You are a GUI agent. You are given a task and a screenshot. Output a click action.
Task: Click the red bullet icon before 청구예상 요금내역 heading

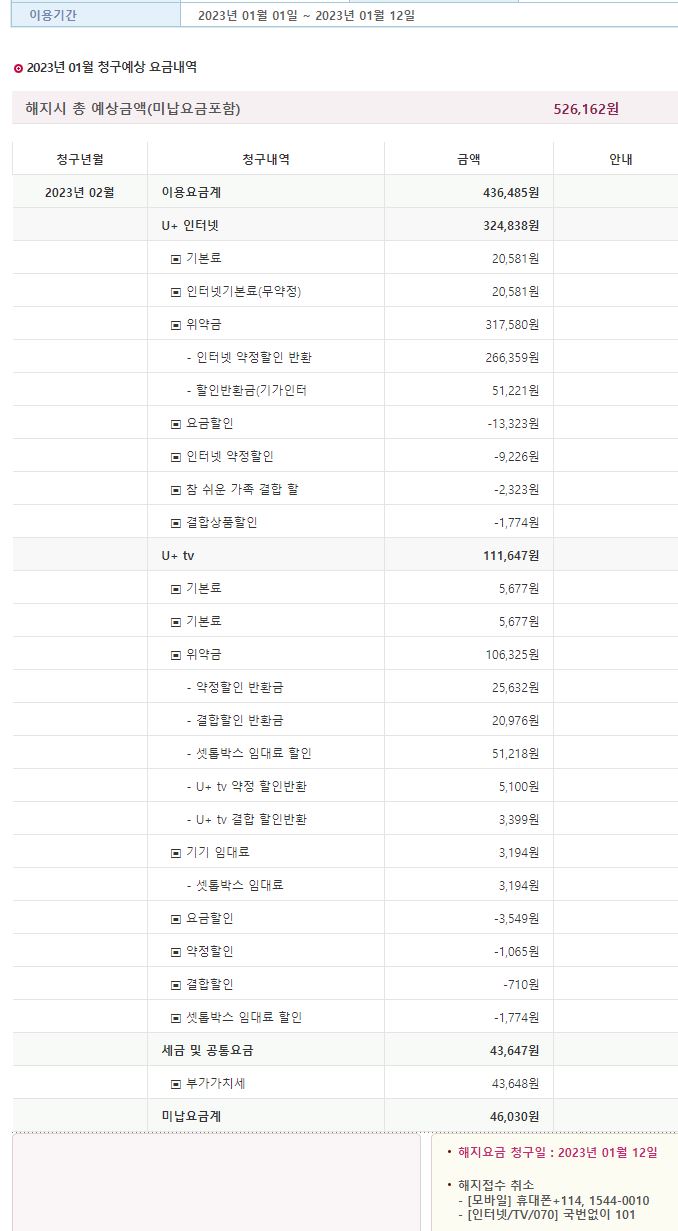18,68
